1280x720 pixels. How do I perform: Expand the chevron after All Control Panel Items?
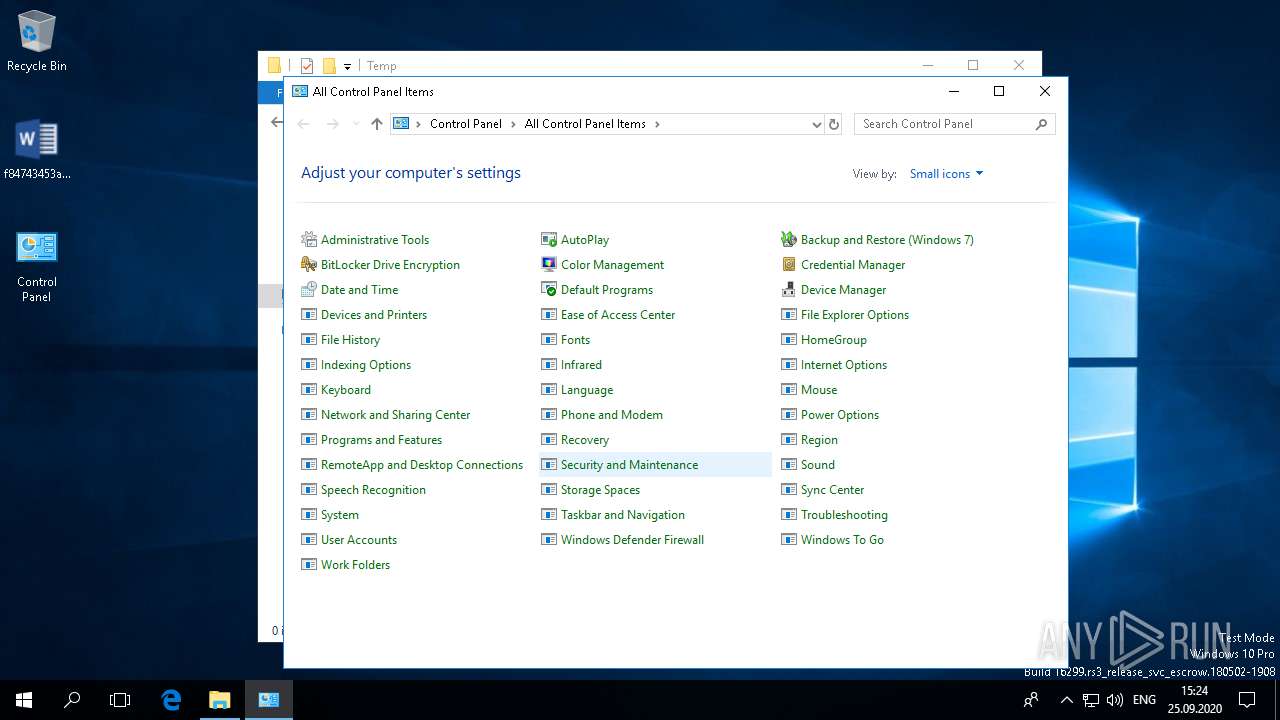click(657, 124)
